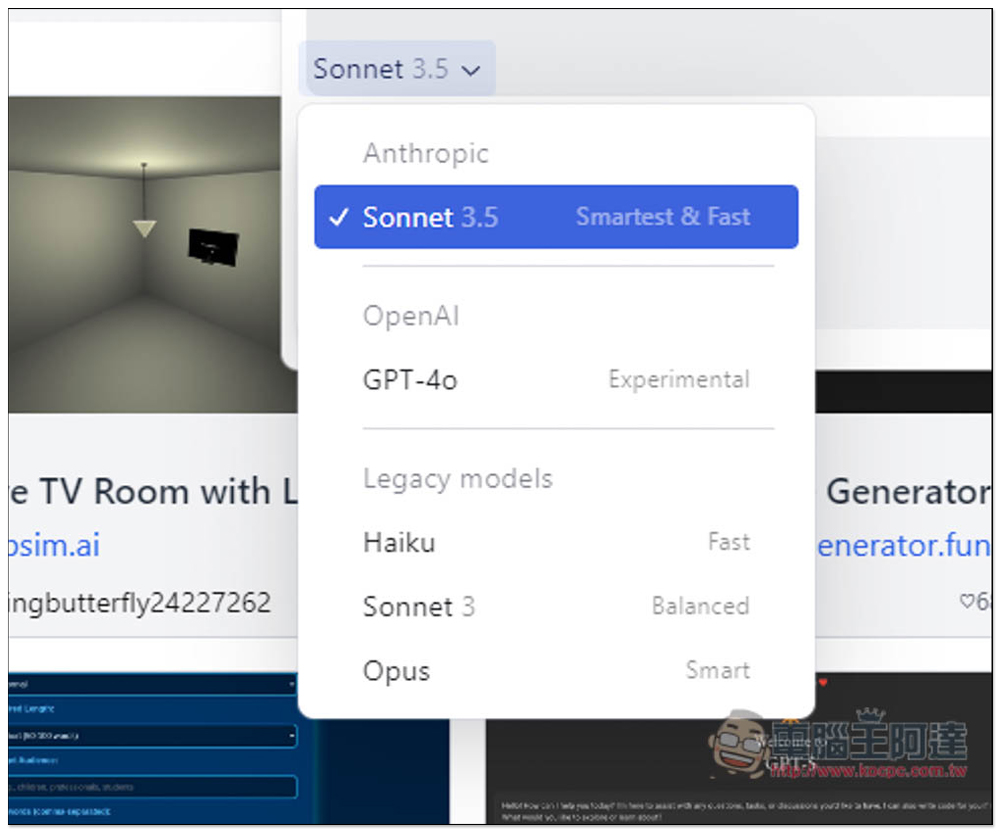
Task: Open the Sonnet 3.5 model dropdown
Action: 396,69
